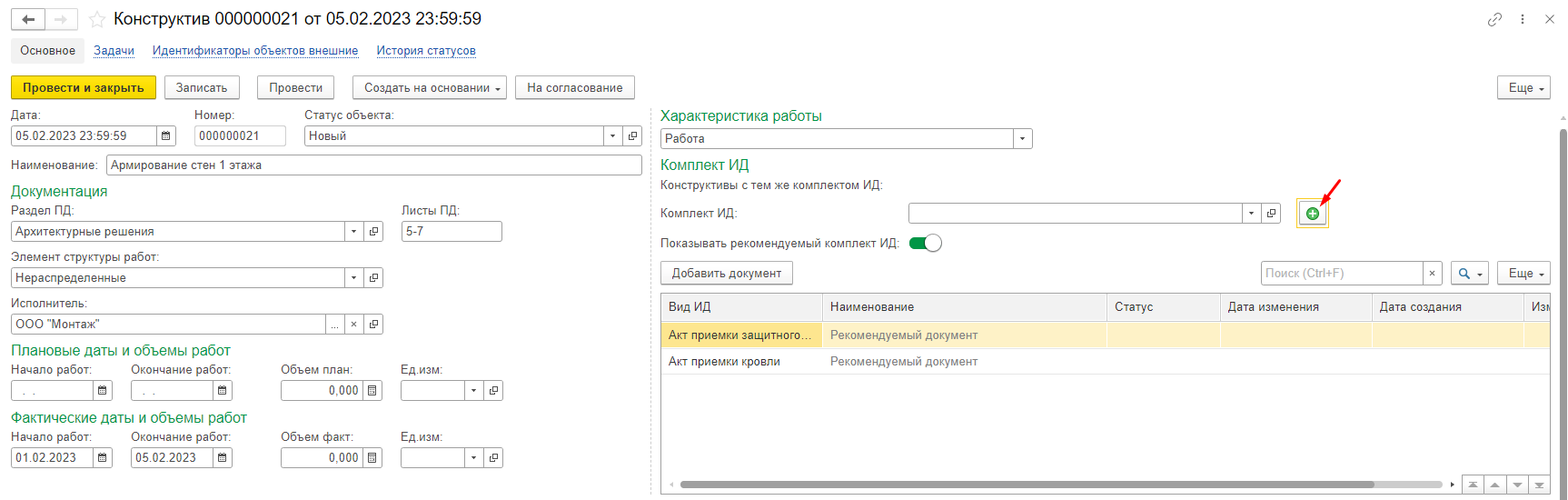
Task: Open the Раздел ПД linked record icon
Action: pos(373,232)
